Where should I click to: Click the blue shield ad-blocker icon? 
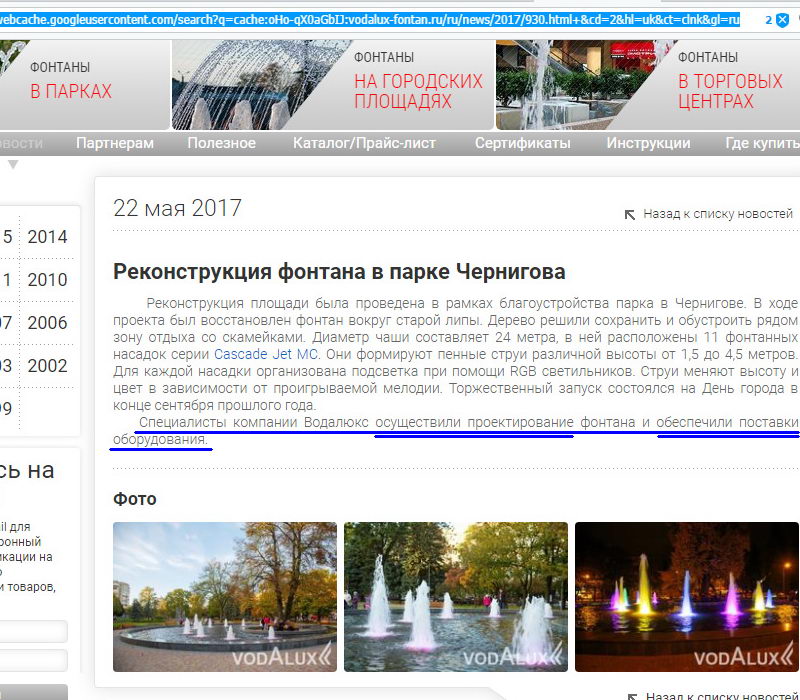coord(783,19)
